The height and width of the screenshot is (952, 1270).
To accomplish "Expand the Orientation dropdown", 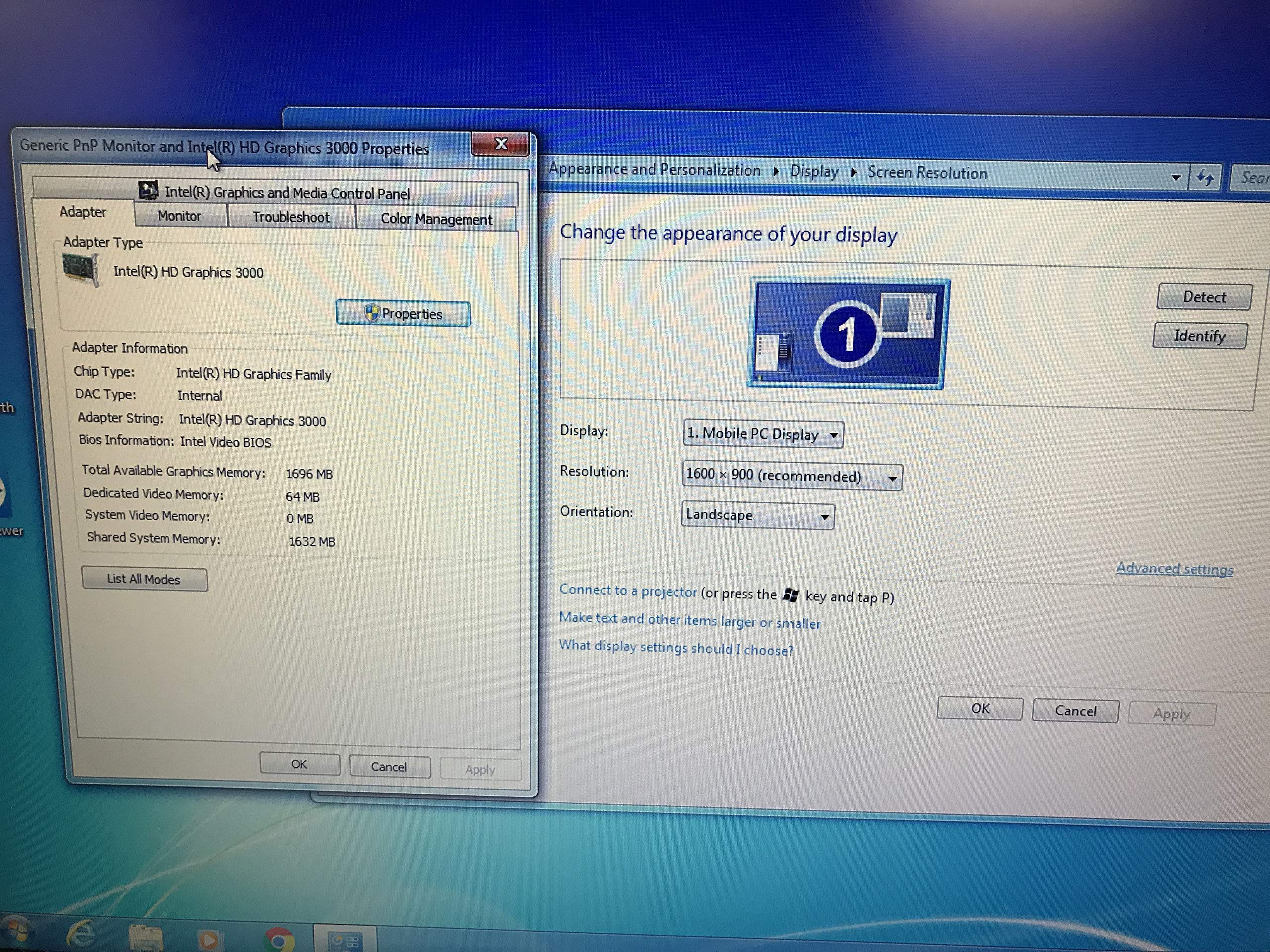I will pos(758,515).
